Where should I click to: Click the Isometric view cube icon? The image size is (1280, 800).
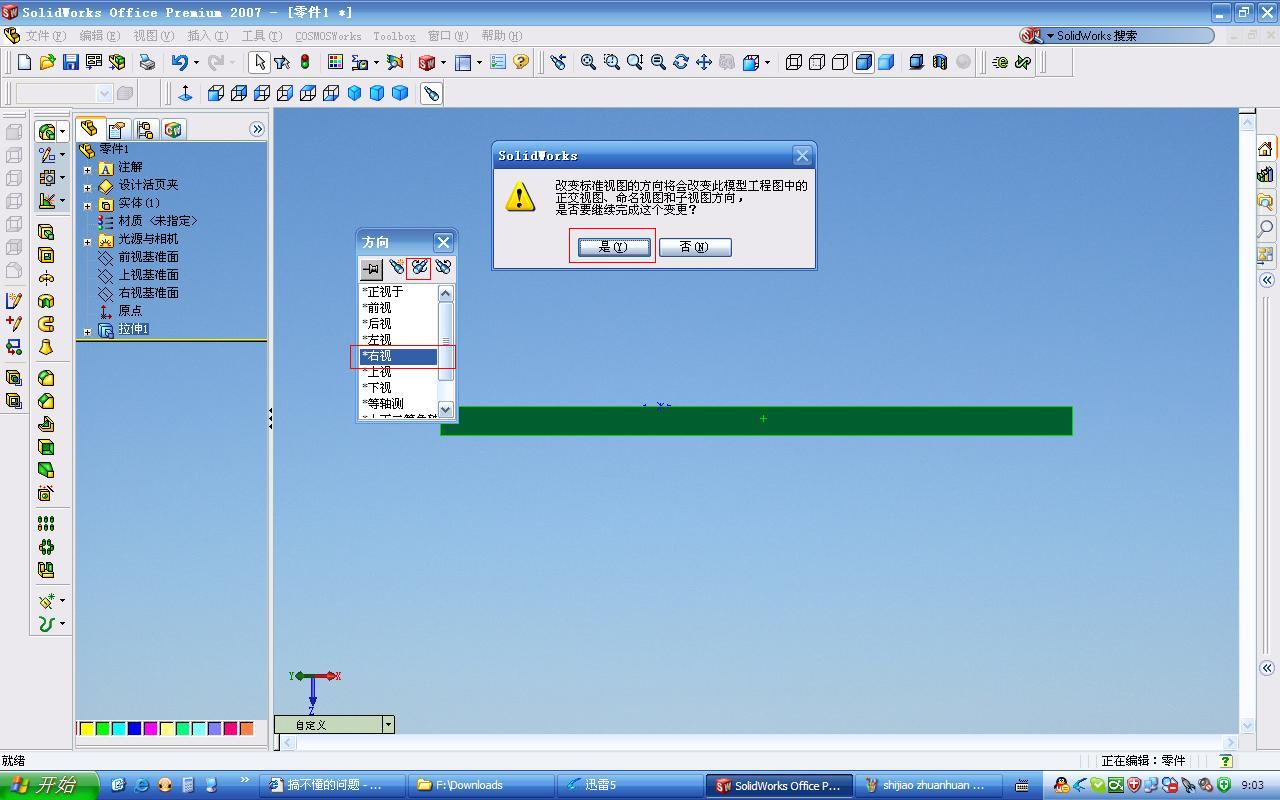[x=354, y=93]
